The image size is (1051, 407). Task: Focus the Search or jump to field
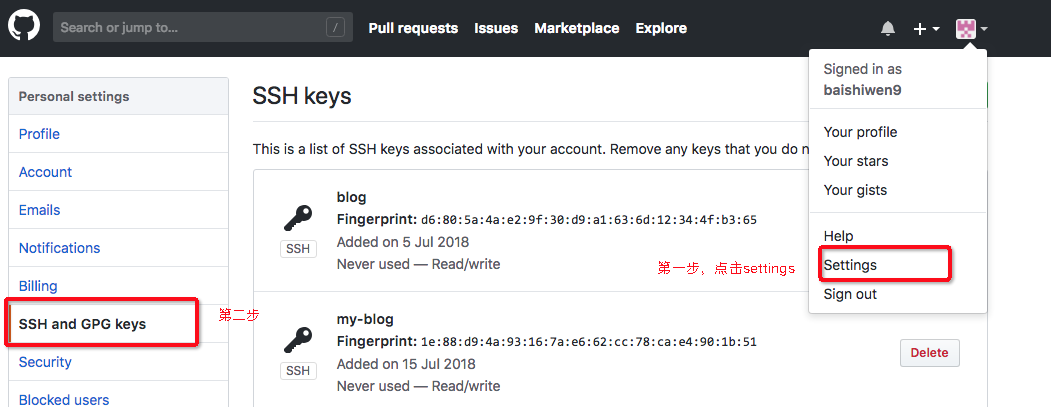coord(203,27)
